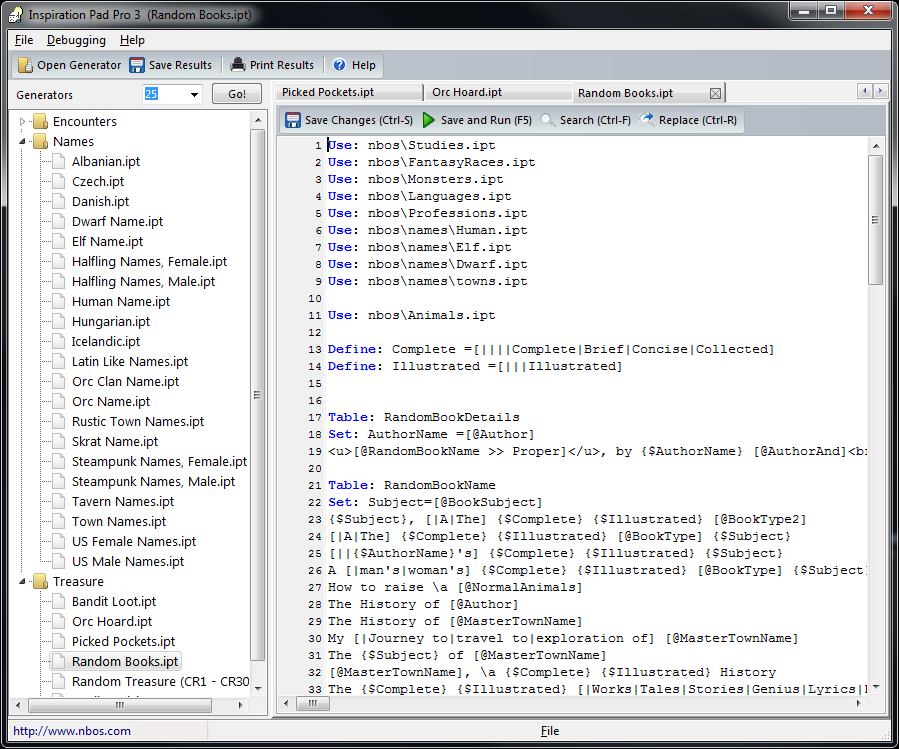899x749 pixels.
Task: Select Dwarf Name.ipt in the tree
Action: 118,222
